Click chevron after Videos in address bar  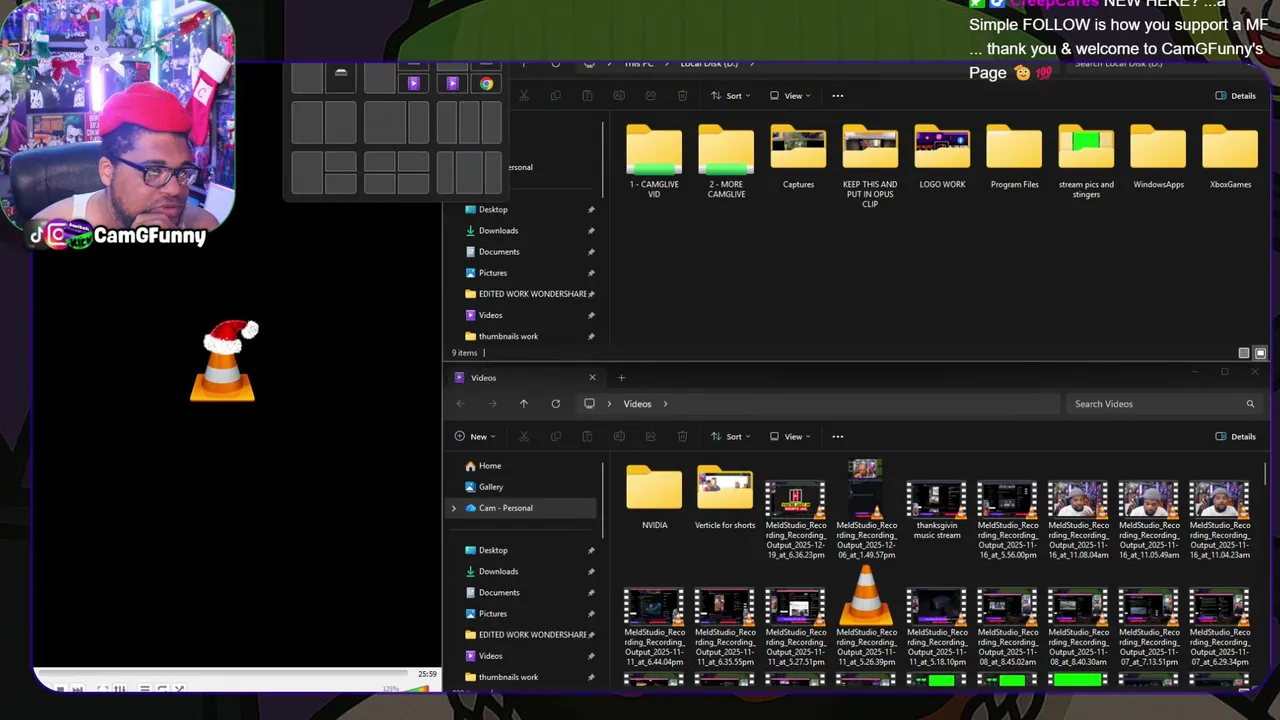(x=665, y=404)
